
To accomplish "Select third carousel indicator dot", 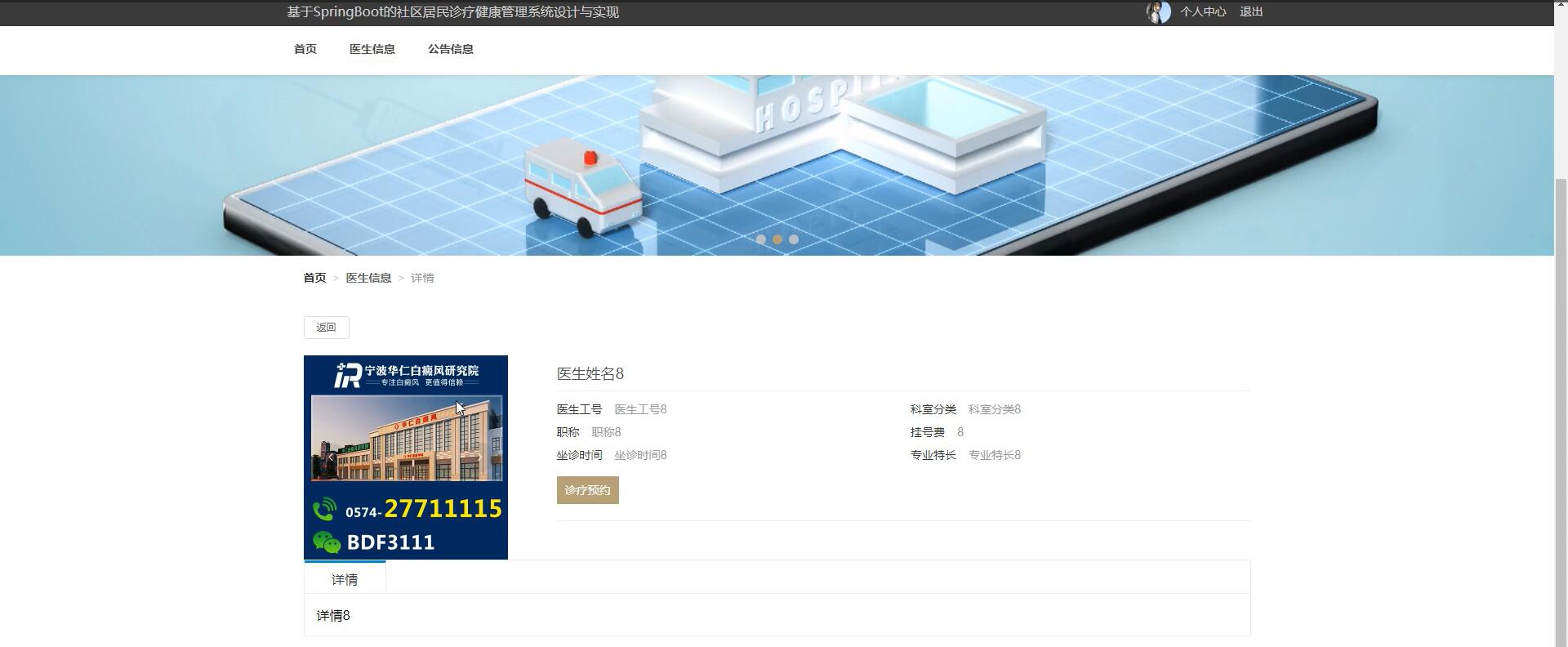I will click(x=794, y=239).
